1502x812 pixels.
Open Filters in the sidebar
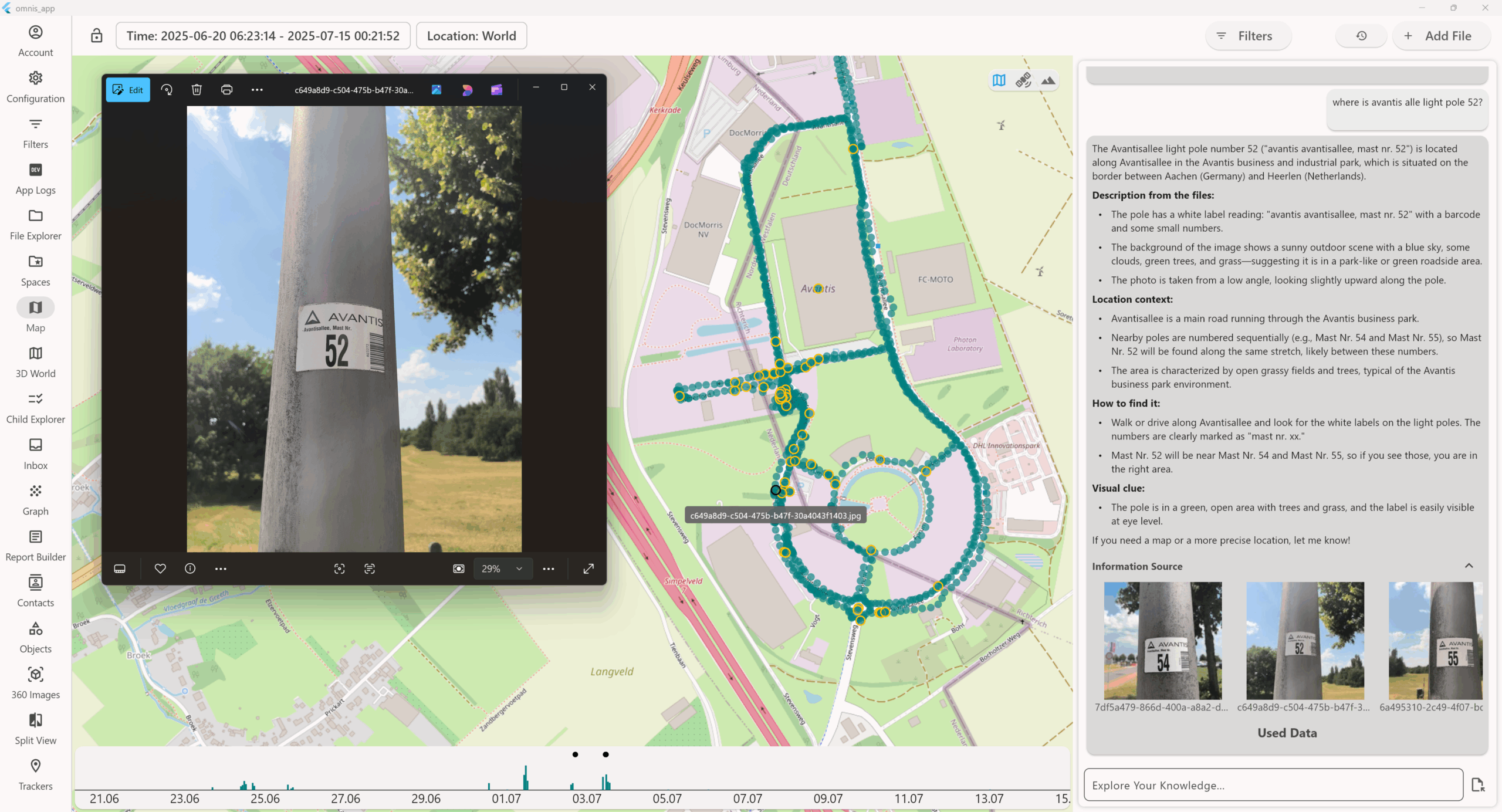(x=35, y=133)
